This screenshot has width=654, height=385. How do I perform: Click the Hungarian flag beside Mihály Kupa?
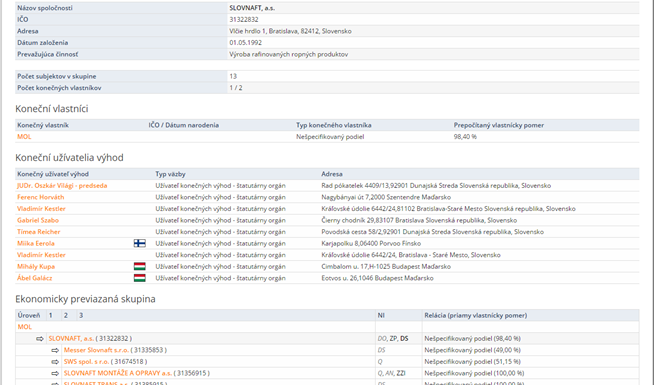(x=140, y=267)
